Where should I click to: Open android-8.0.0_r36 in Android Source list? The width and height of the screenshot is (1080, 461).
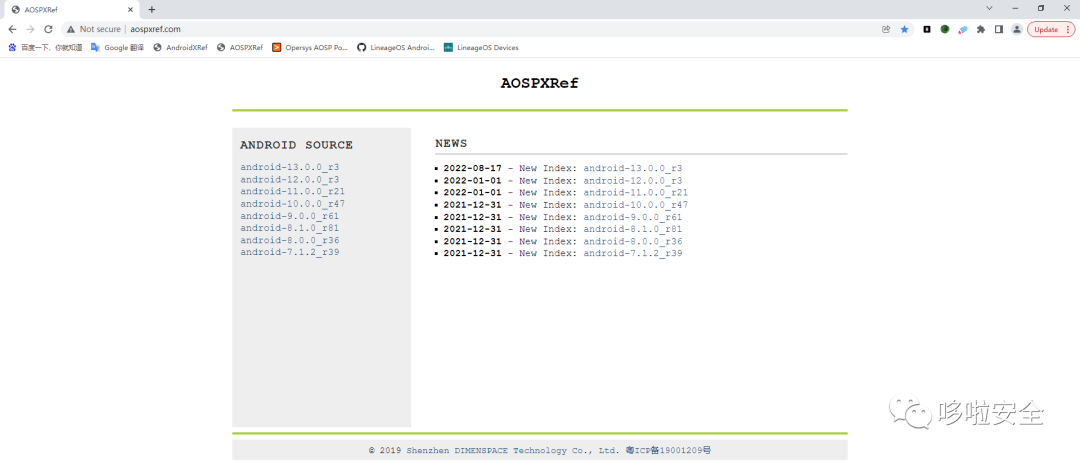(x=290, y=240)
